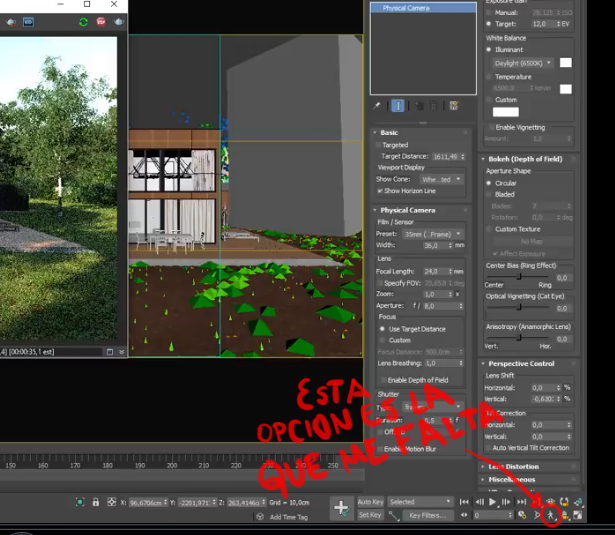Viewport: 615px width, 535px height.
Task: Open Time Configuration icon right of frame field
Action: (x=522, y=515)
